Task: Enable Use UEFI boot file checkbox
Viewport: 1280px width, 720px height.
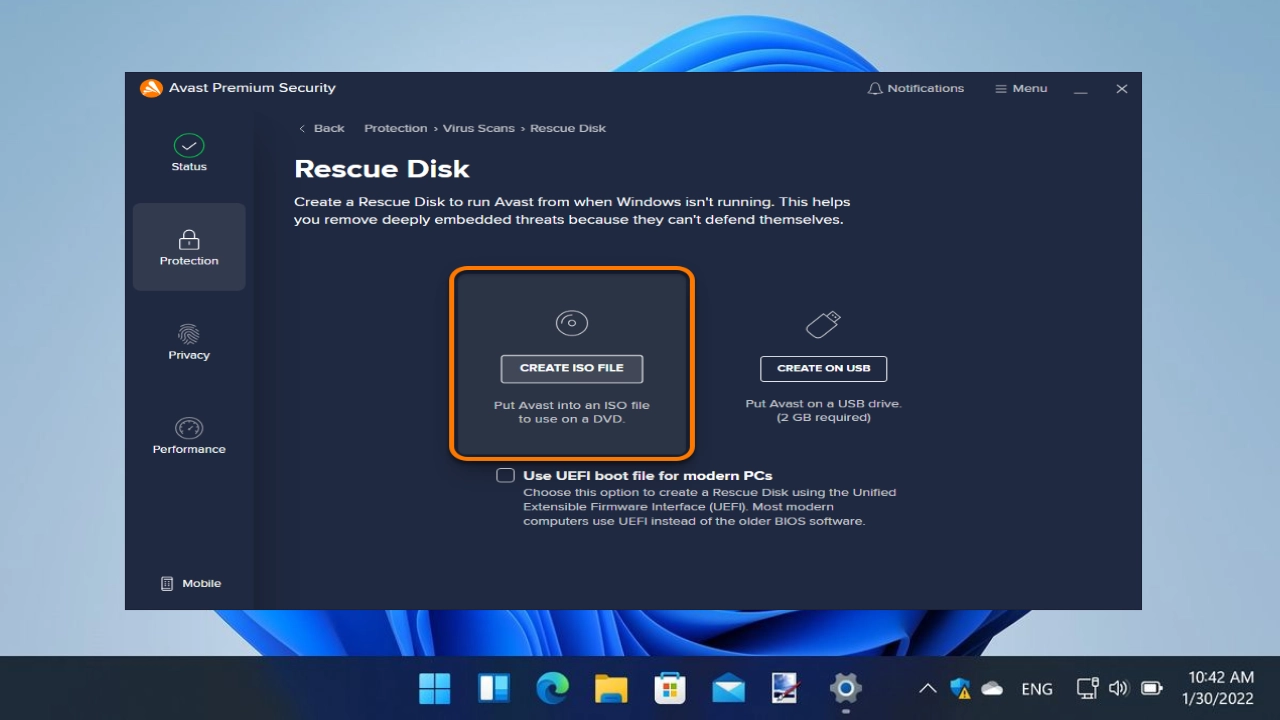Action: point(506,475)
